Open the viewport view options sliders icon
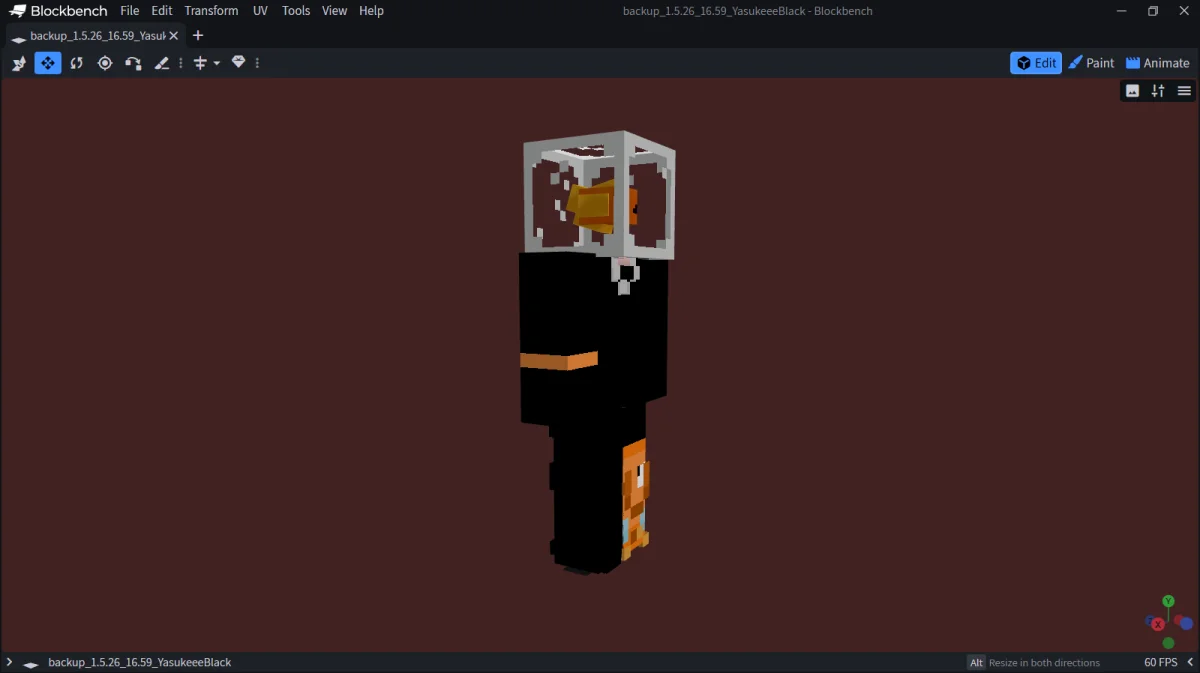Screen dimensions: 1200x673 [1158, 91]
